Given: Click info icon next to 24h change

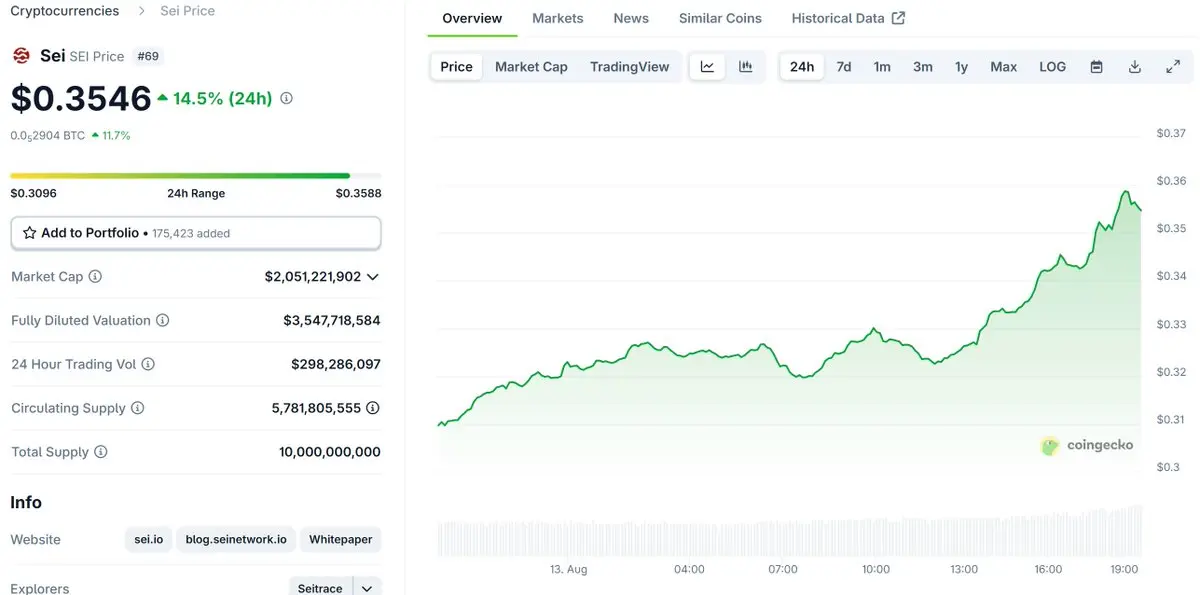Looking at the screenshot, I should click(286, 98).
